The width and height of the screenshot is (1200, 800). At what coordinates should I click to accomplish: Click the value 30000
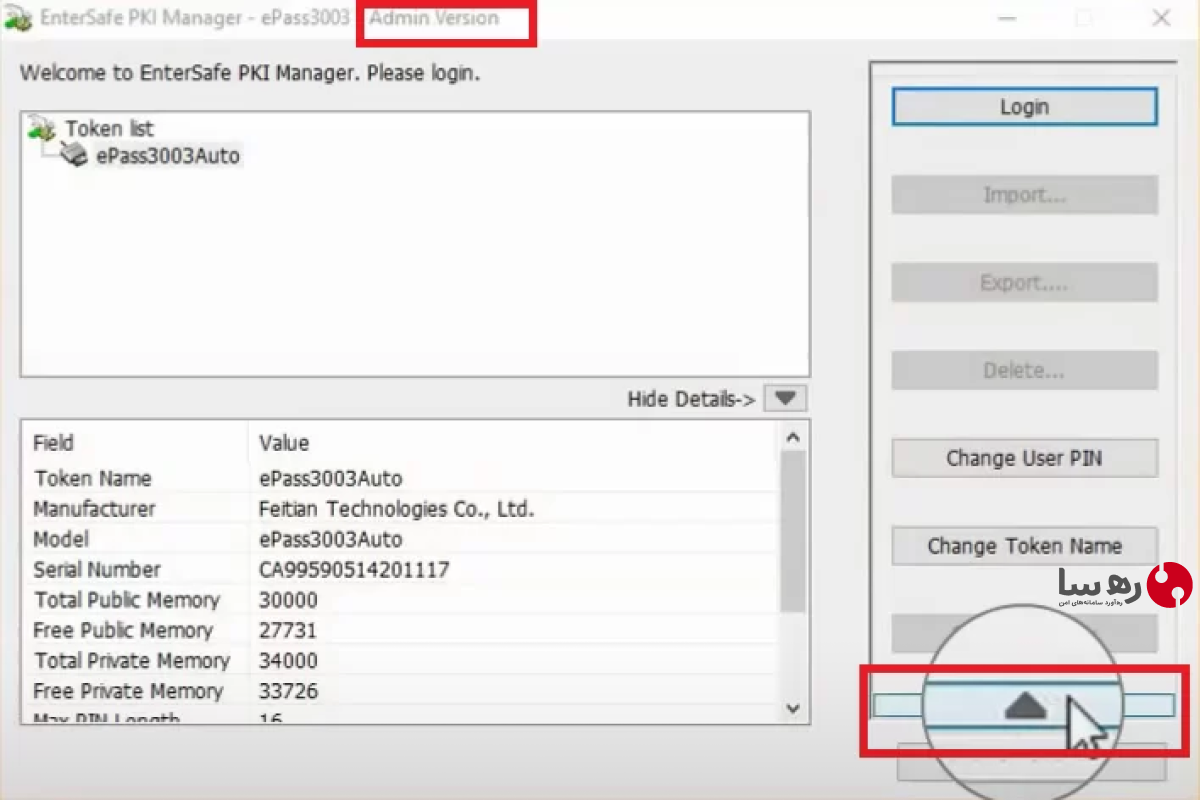[x=288, y=600]
